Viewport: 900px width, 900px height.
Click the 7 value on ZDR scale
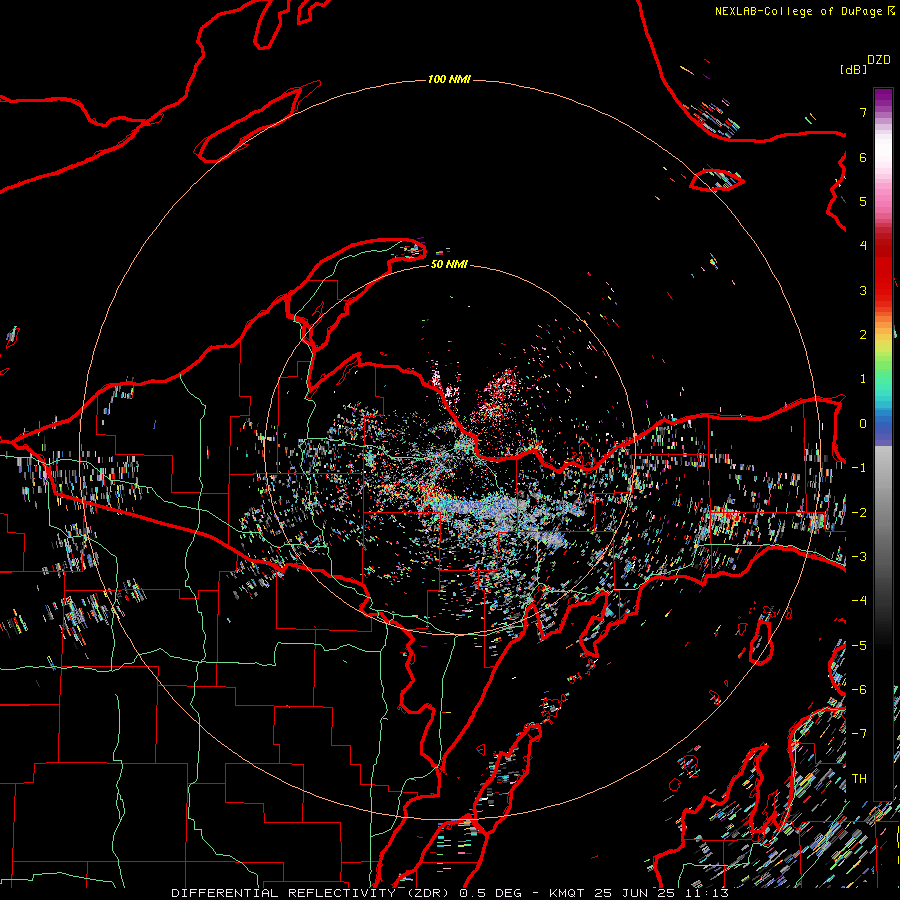863,112
